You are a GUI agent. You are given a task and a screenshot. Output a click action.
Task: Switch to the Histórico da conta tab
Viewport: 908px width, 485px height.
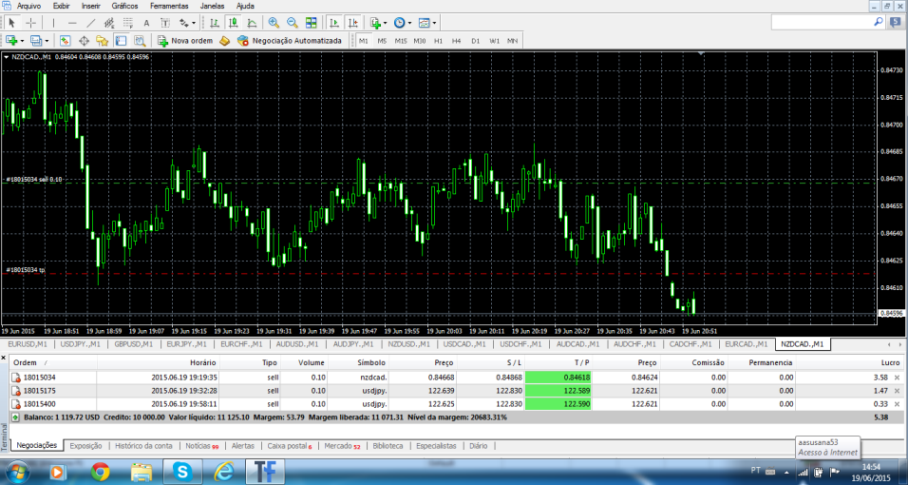(144, 445)
